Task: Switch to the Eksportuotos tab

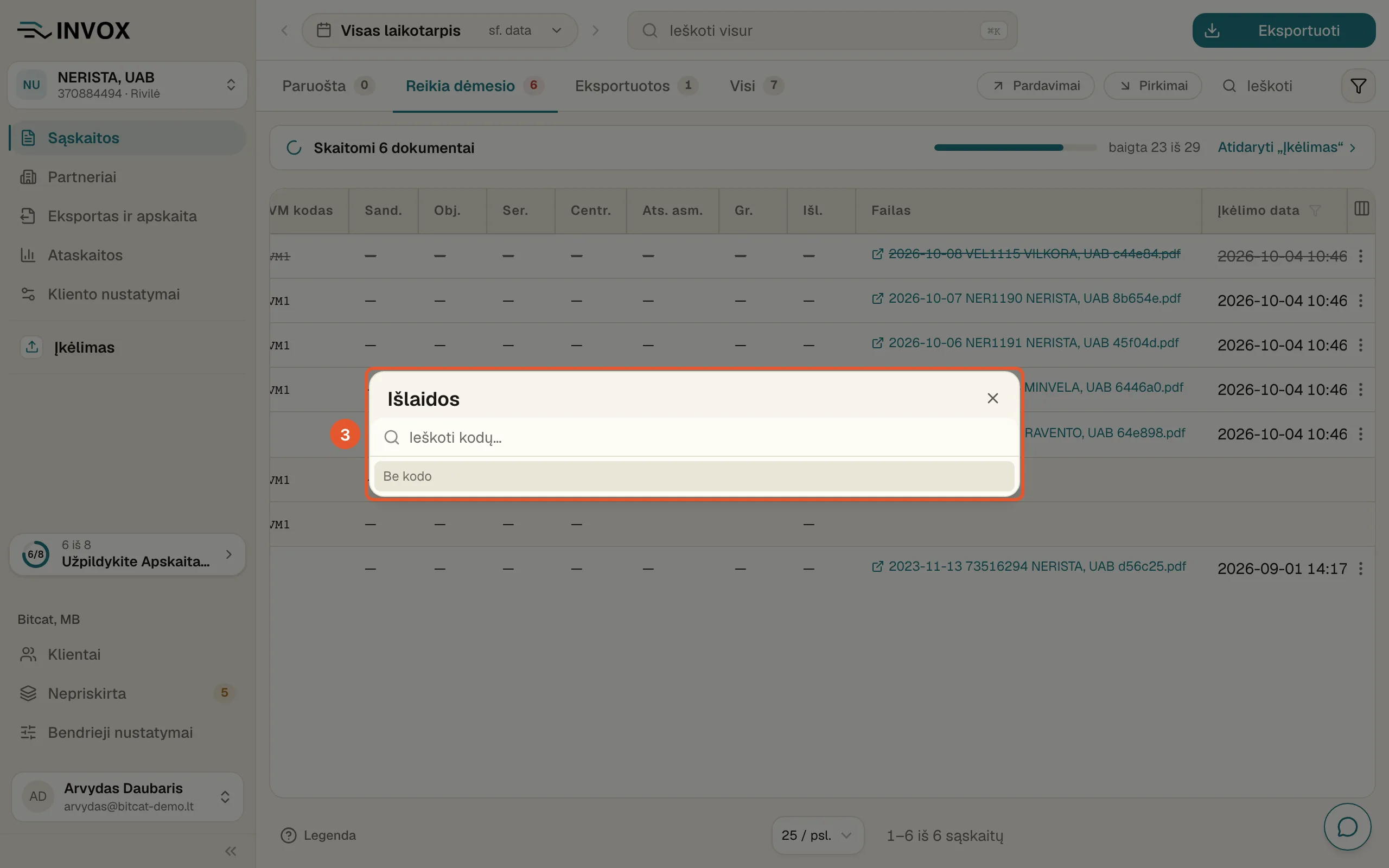Action: click(636, 86)
